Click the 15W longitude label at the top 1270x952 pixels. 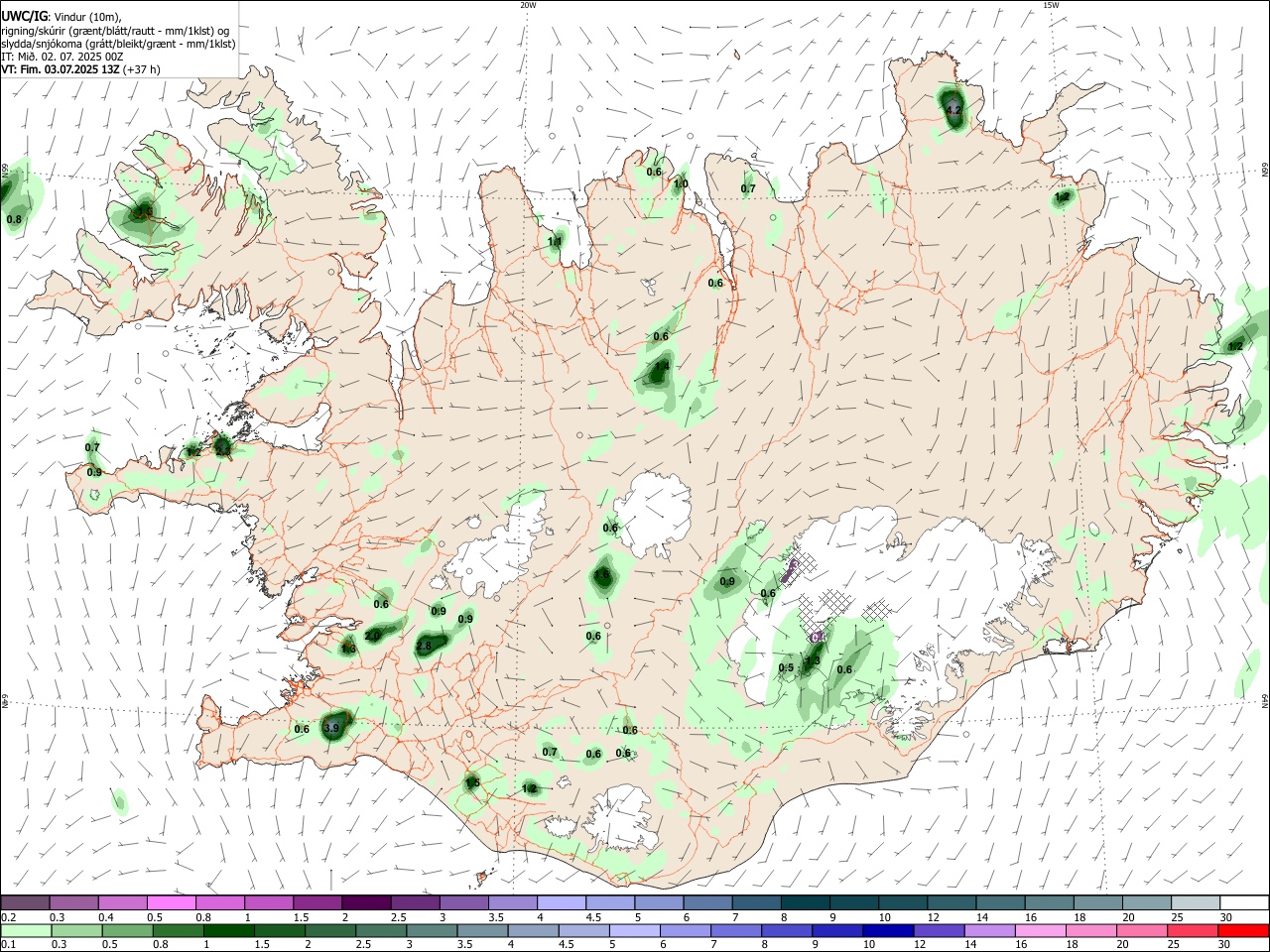1050,5
